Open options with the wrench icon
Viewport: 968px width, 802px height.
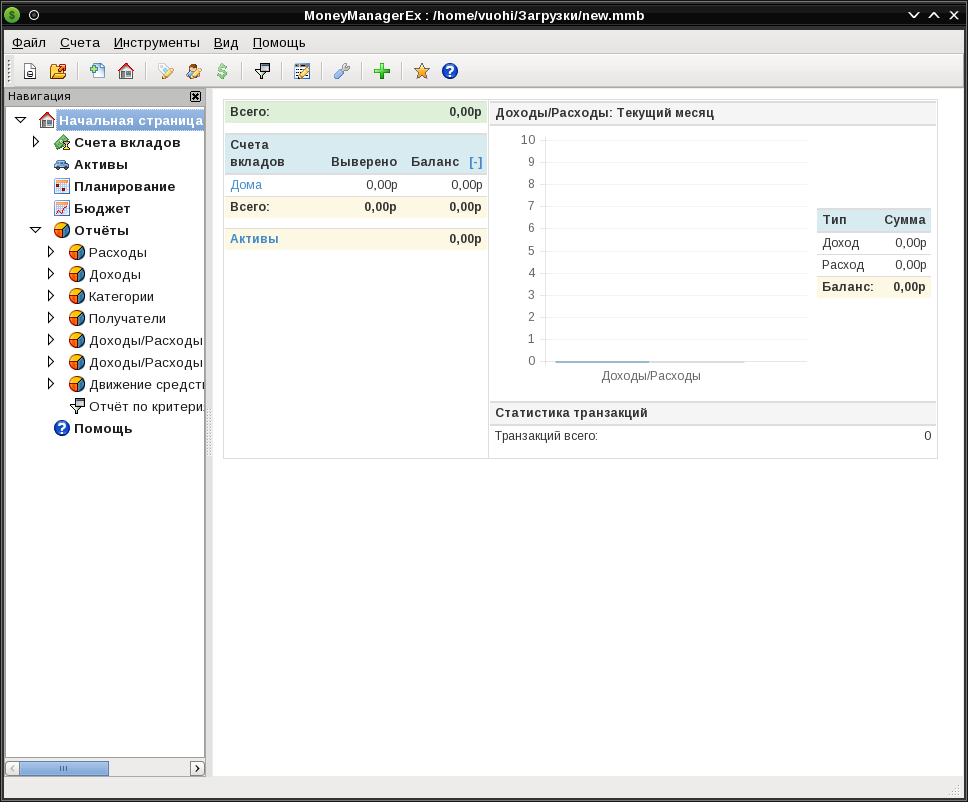(x=341, y=71)
